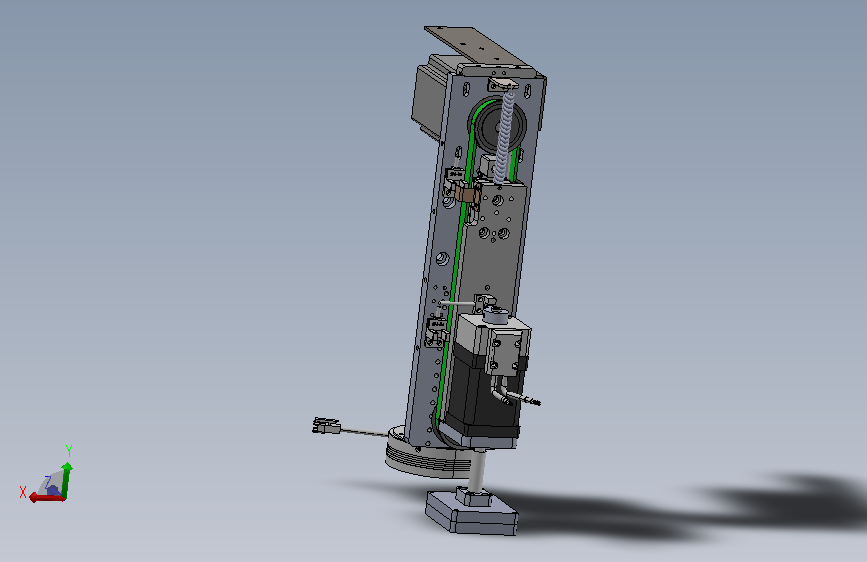This screenshot has height=562, width=867.
Task: Select the gray bracket on the stepper motor front
Action: click(x=506, y=351)
